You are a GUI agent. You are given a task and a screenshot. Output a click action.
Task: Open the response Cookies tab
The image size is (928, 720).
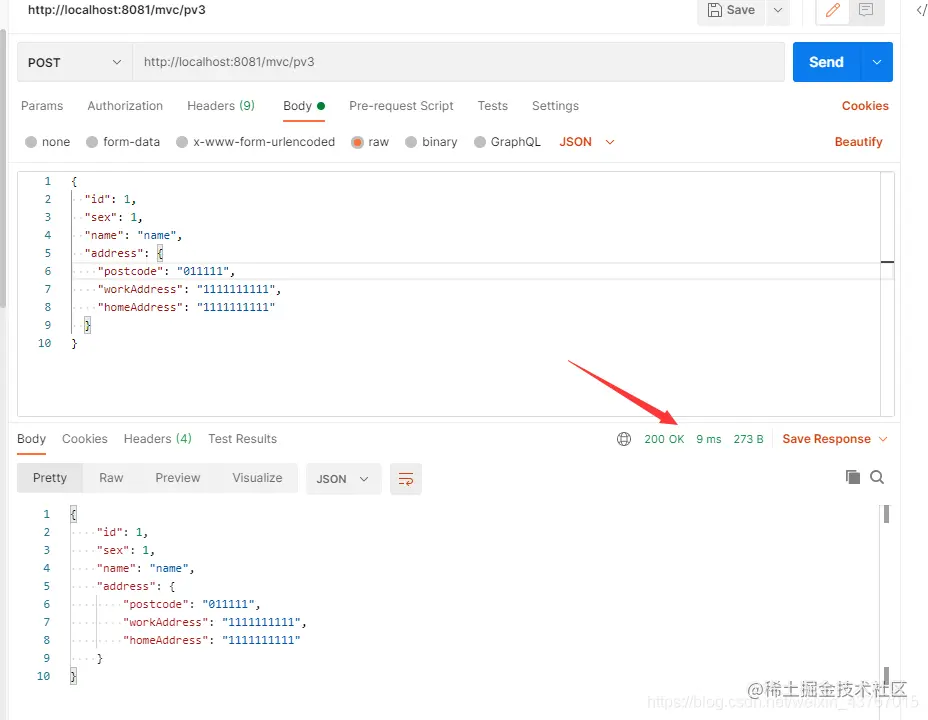(x=85, y=439)
